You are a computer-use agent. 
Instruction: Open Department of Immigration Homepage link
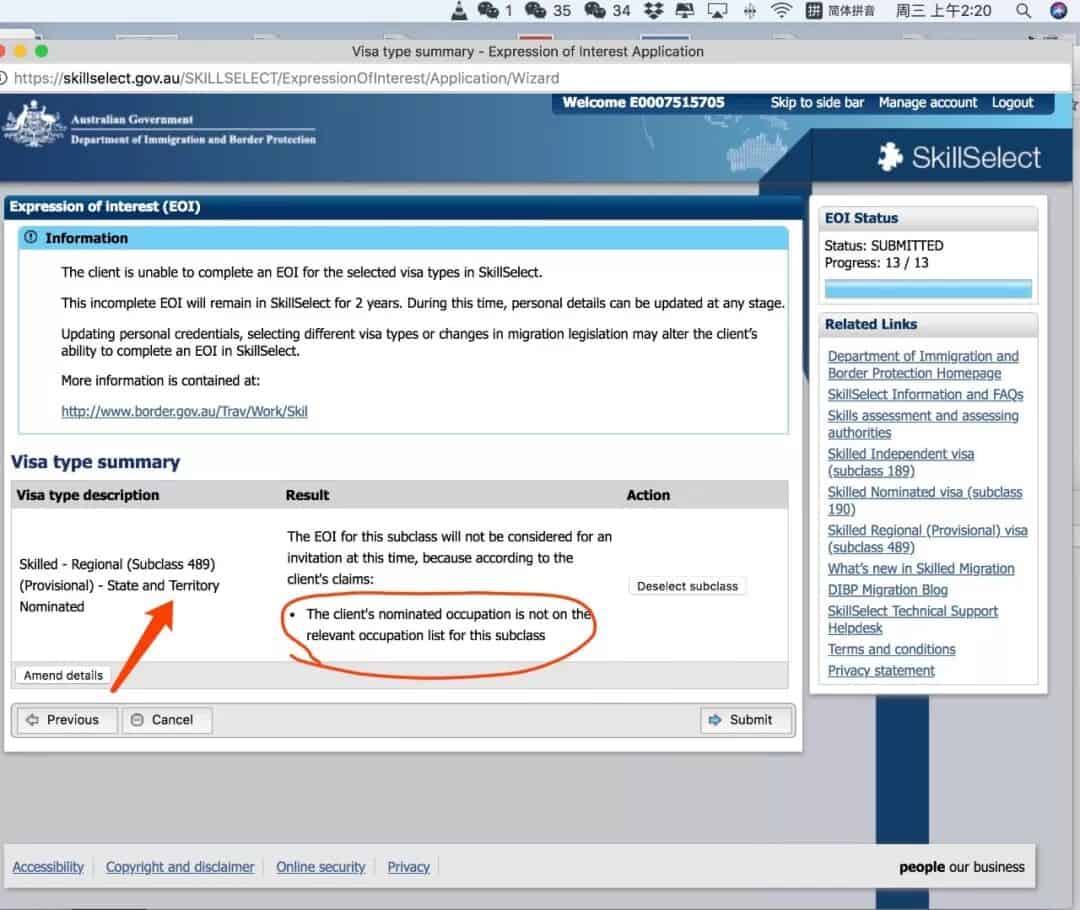923,364
